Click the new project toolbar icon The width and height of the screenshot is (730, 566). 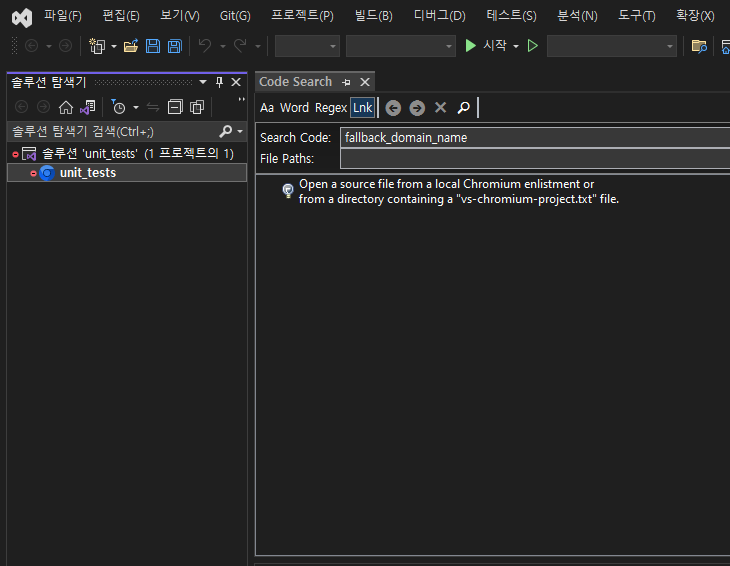coord(97,46)
